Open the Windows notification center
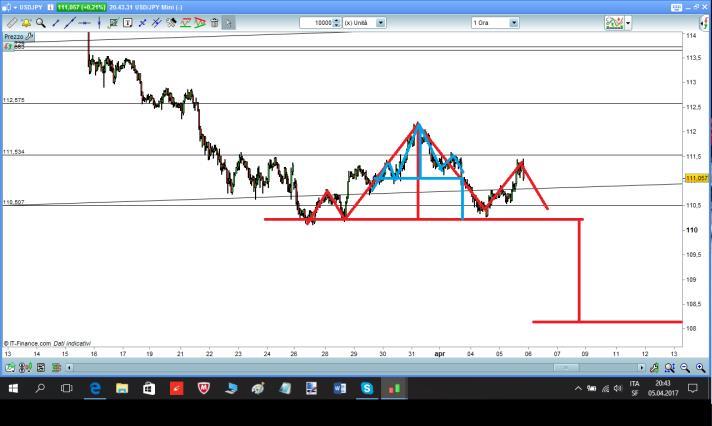 [x=692, y=388]
